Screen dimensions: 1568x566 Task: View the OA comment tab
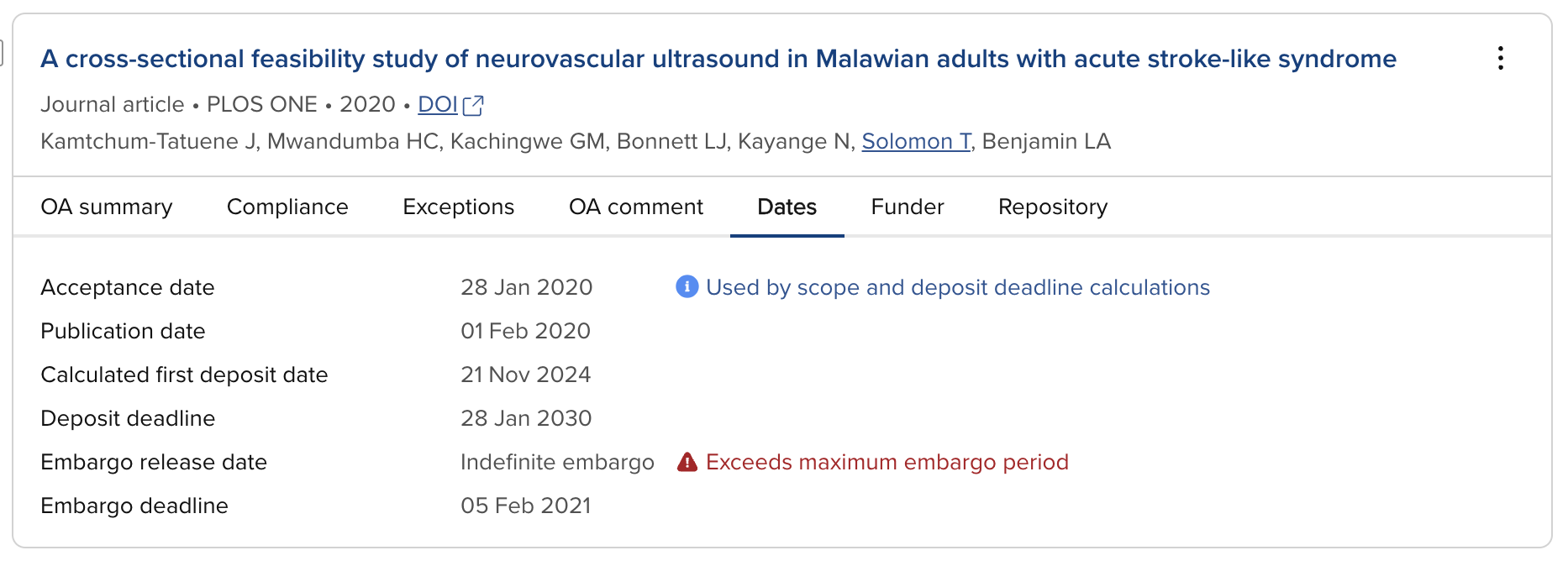click(636, 207)
